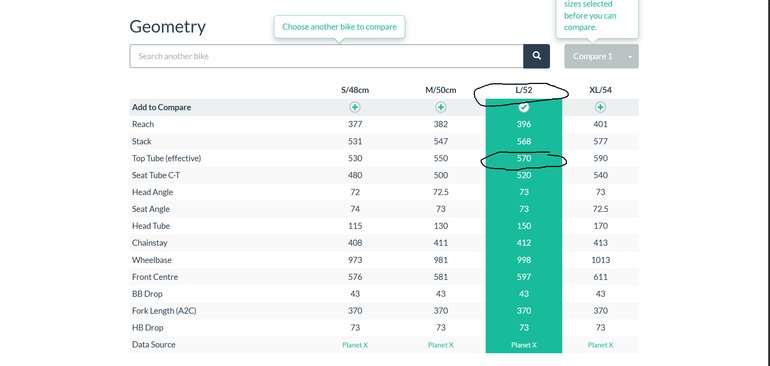Select the S/48cm column header

355,90
